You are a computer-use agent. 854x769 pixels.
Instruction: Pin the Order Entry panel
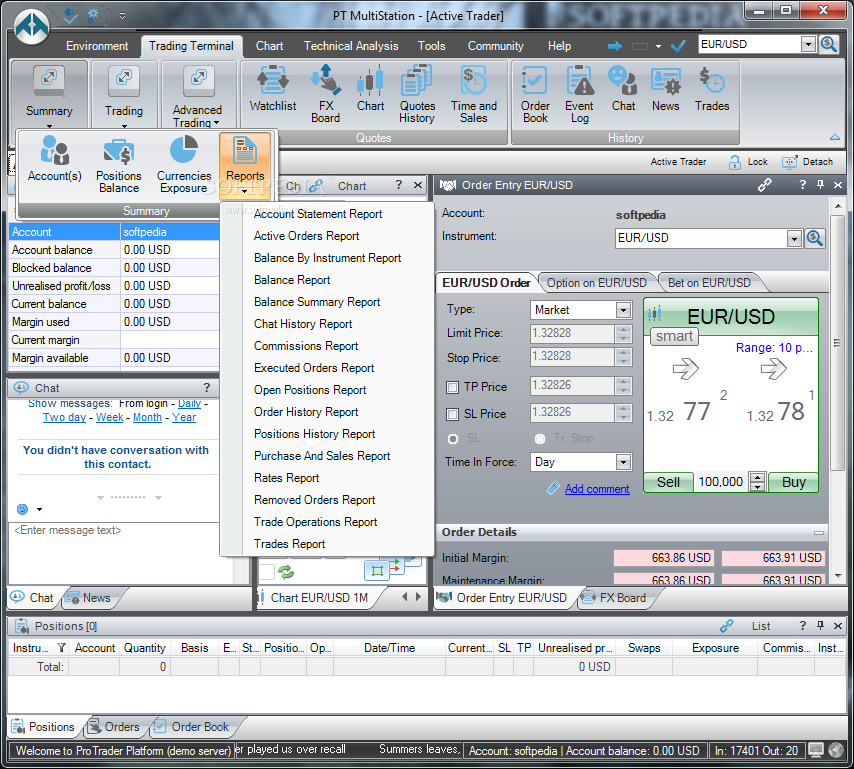pyautogui.click(x=820, y=185)
